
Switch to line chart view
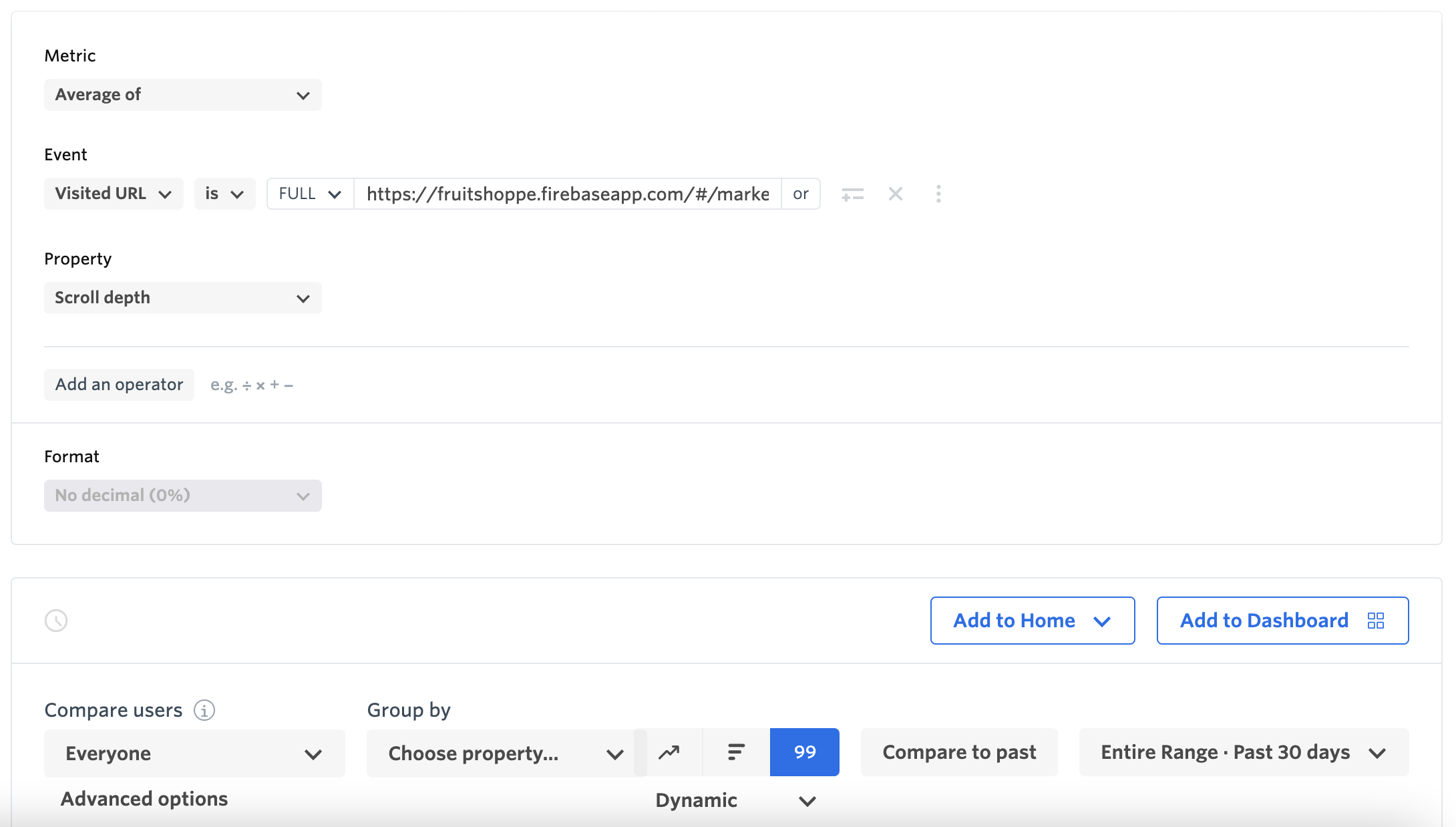tap(669, 752)
